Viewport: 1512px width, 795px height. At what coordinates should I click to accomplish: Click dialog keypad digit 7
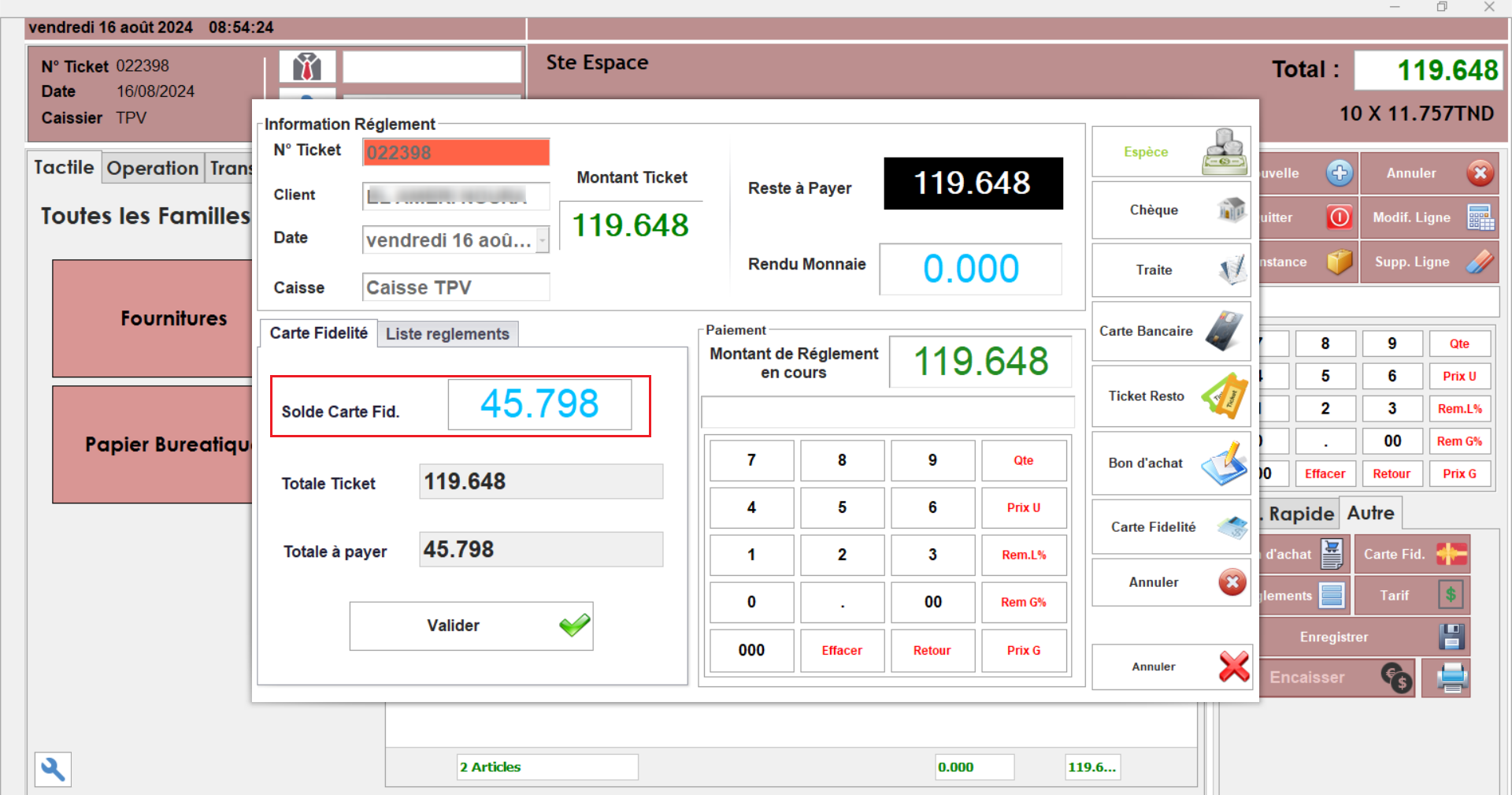click(x=751, y=460)
